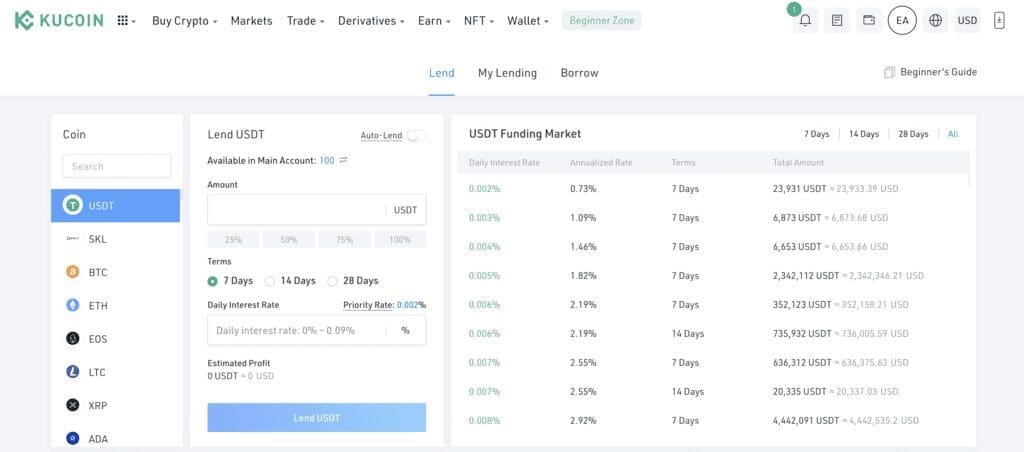
Task: Click the 0.005% daily rate row
Action: pyautogui.click(x=714, y=276)
